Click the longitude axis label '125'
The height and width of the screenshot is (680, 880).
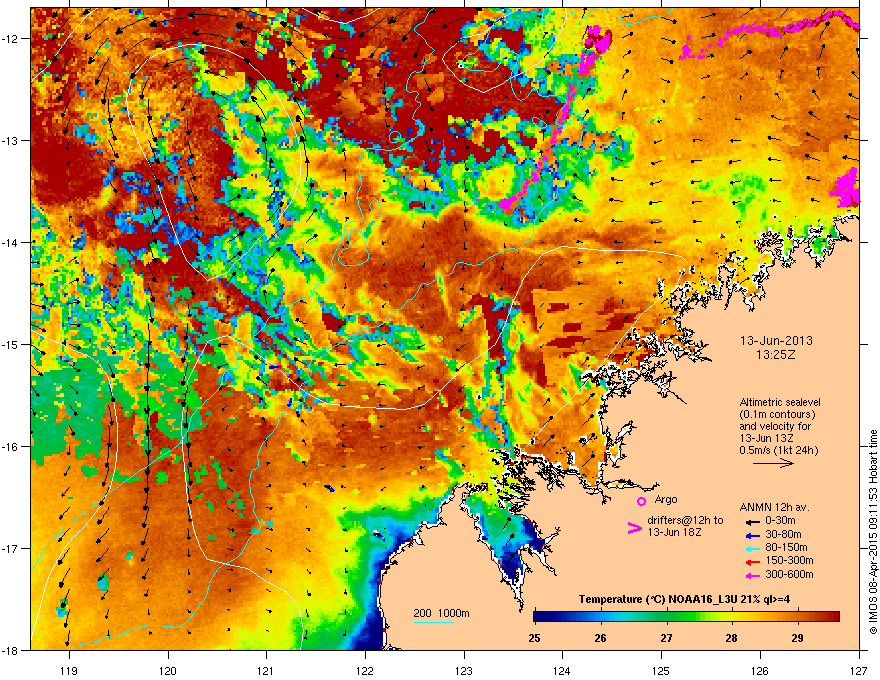[x=661, y=670]
